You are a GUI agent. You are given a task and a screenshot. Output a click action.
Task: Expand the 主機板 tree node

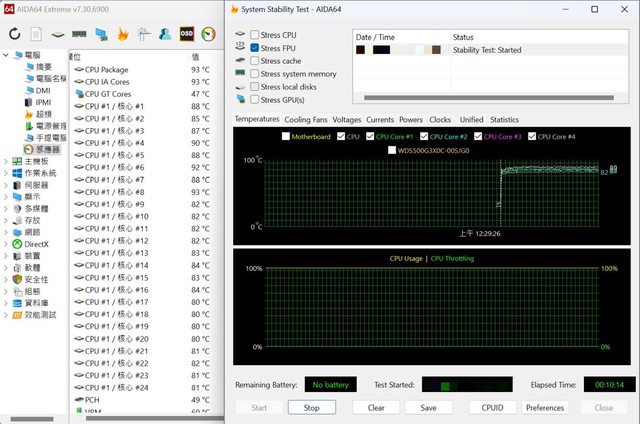coord(6,161)
